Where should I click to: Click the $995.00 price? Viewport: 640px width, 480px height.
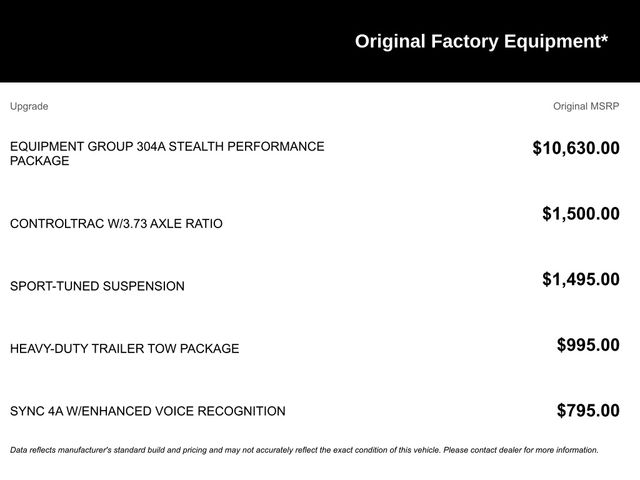click(588, 346)
